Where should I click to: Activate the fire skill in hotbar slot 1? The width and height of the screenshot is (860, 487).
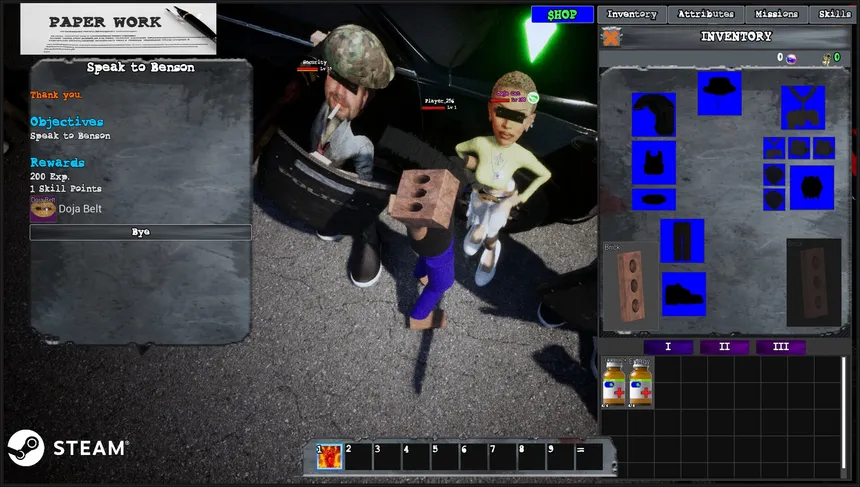[x=330, y=457]
